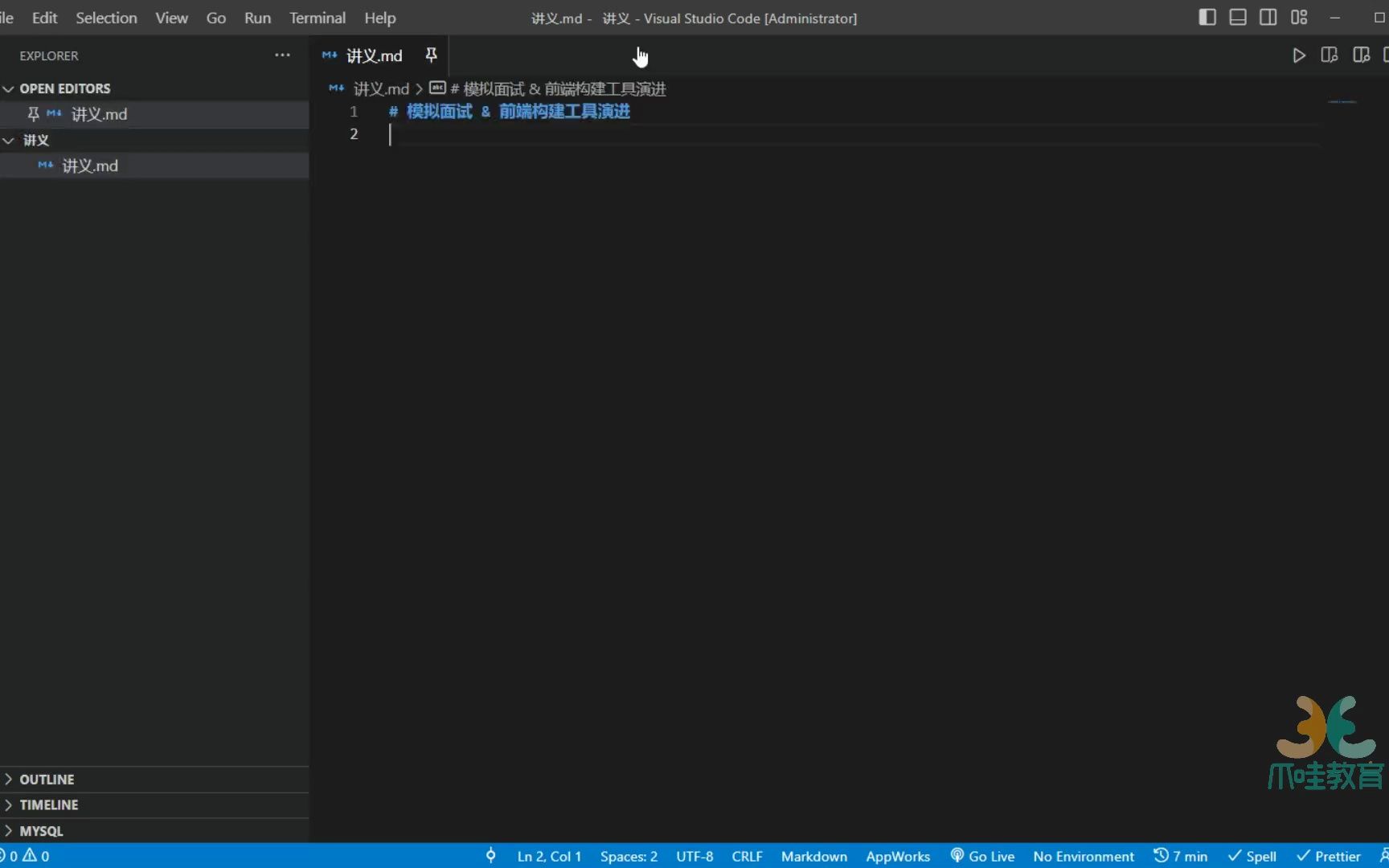The image size is (1389, 868).
Task: Open the View menu
Action: (x=171, y=18)
